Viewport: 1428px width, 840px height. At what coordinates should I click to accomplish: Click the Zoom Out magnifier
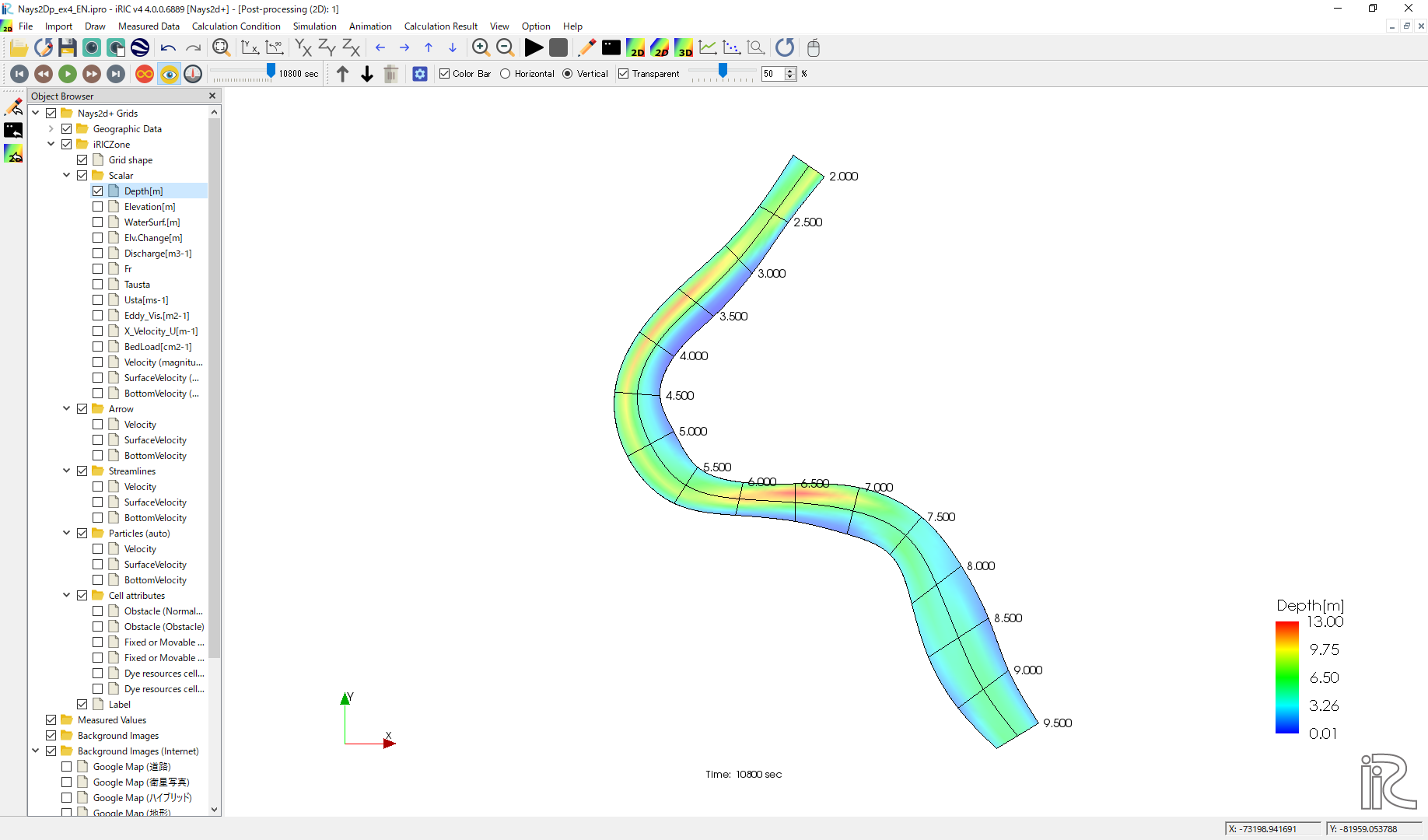505,48
